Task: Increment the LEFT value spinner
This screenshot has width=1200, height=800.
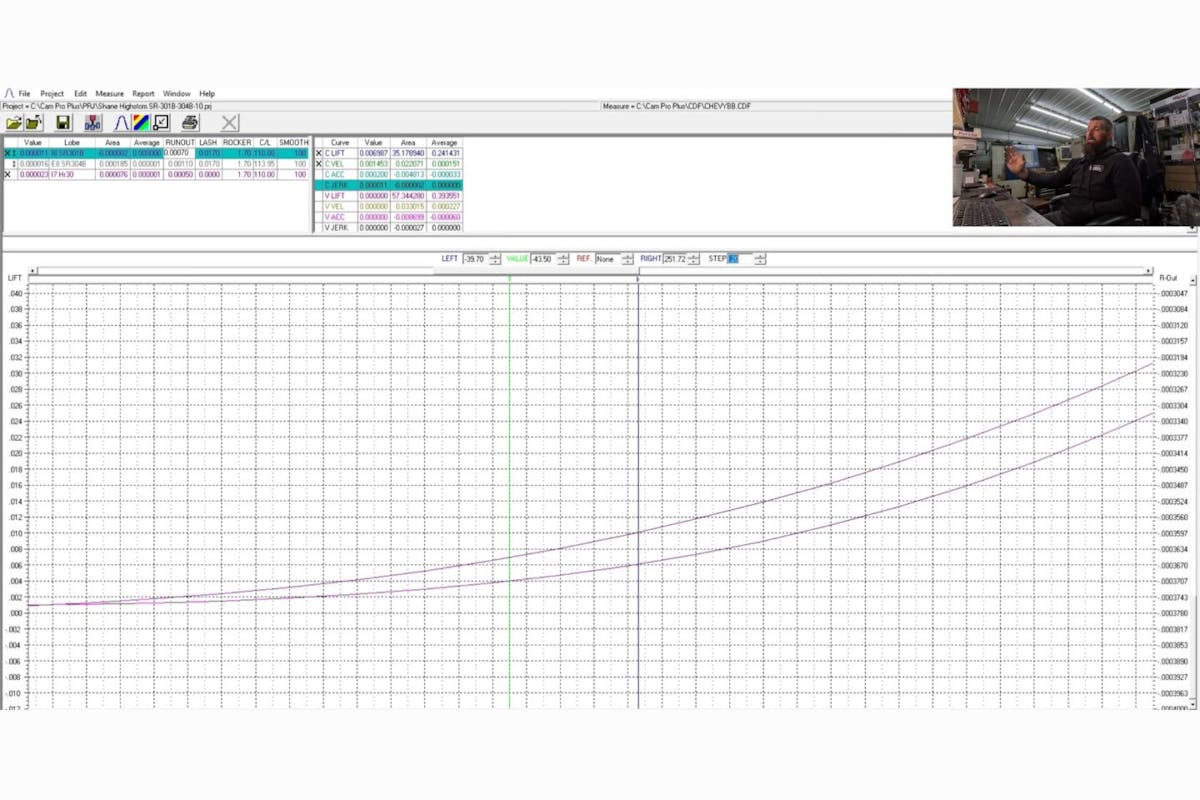Action: tap(493, 256)
